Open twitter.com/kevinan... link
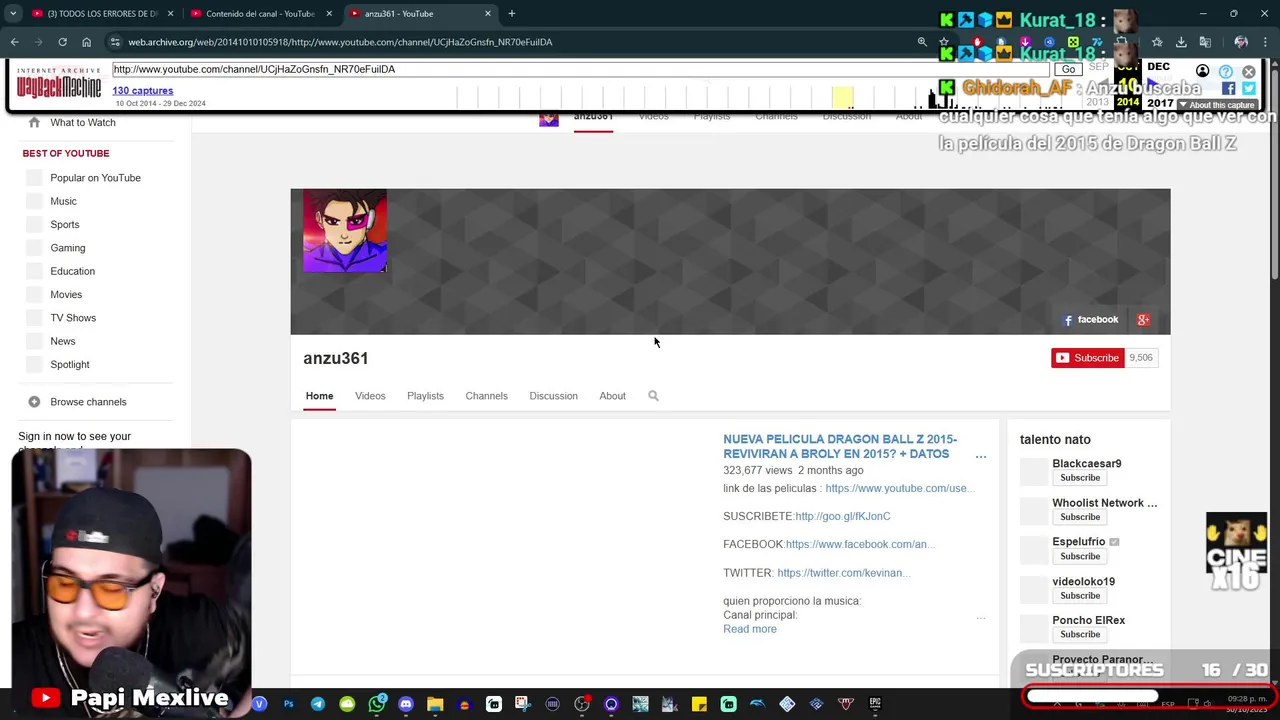Viewport: 1280px width, 720px height. 843,573
